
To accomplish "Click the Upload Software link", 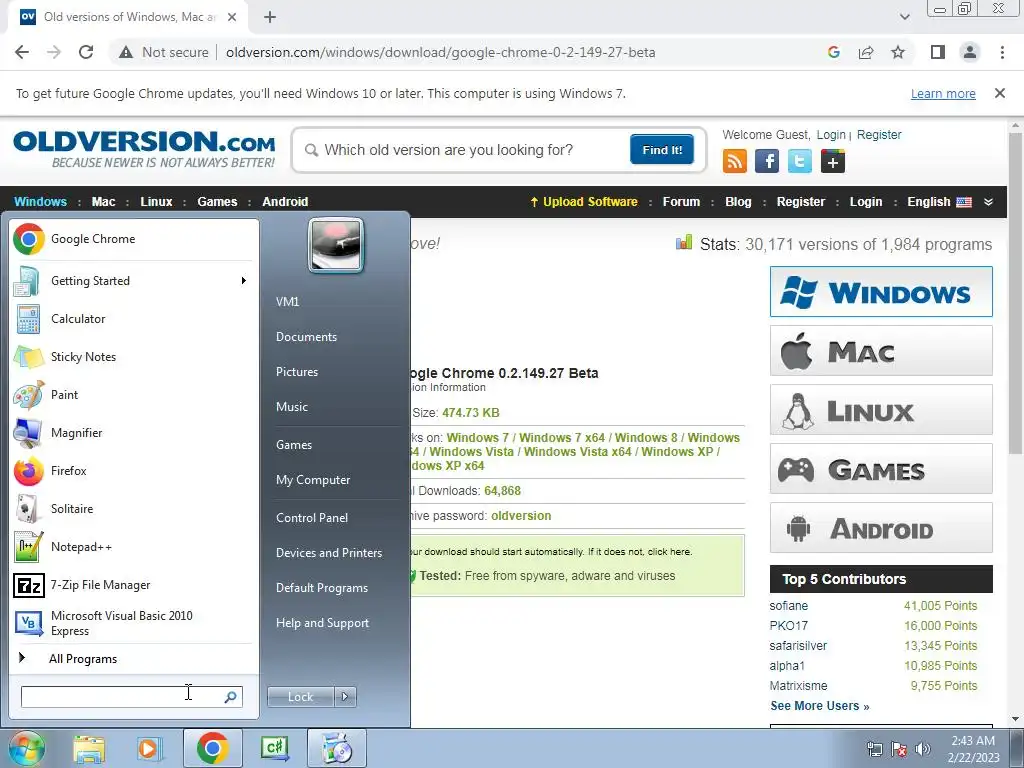I will (x=584, y=202).
